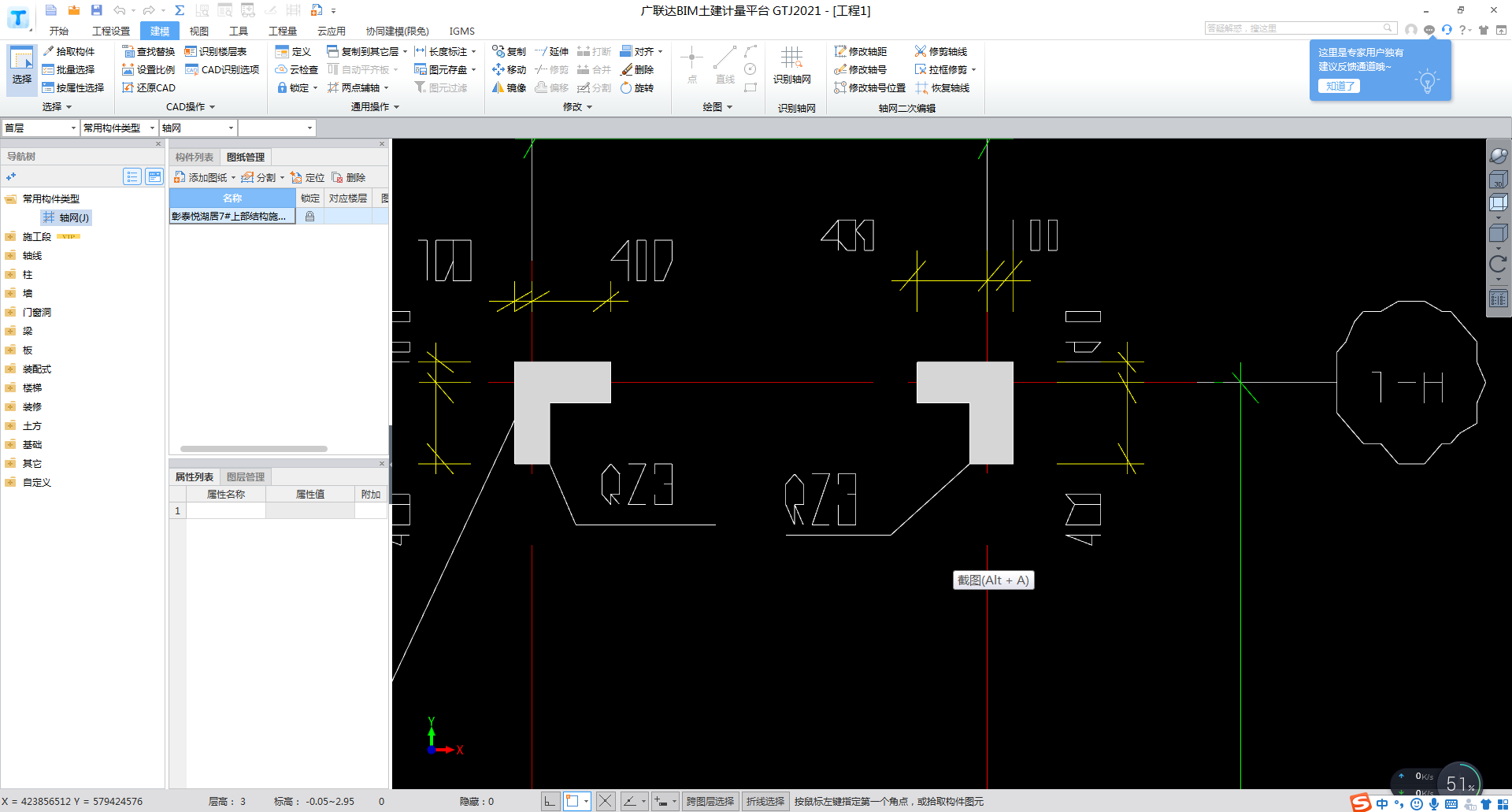Expand the 柱 column tree node
The image size is (1512, 812).
[10, 274]
